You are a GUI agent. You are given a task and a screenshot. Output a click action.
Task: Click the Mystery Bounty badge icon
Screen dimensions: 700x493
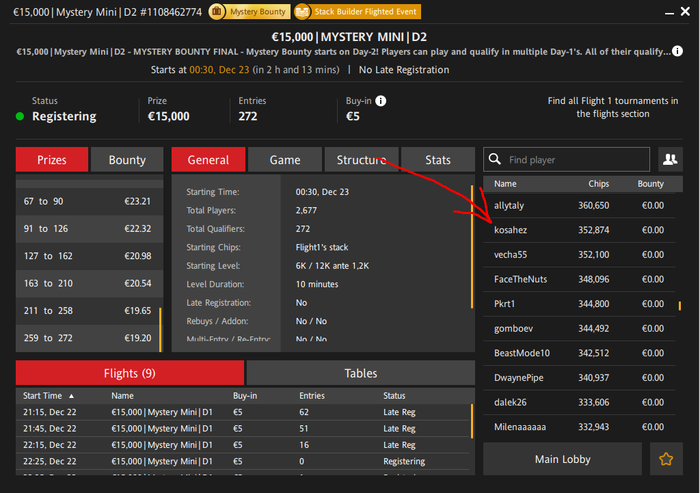(217, 12)
